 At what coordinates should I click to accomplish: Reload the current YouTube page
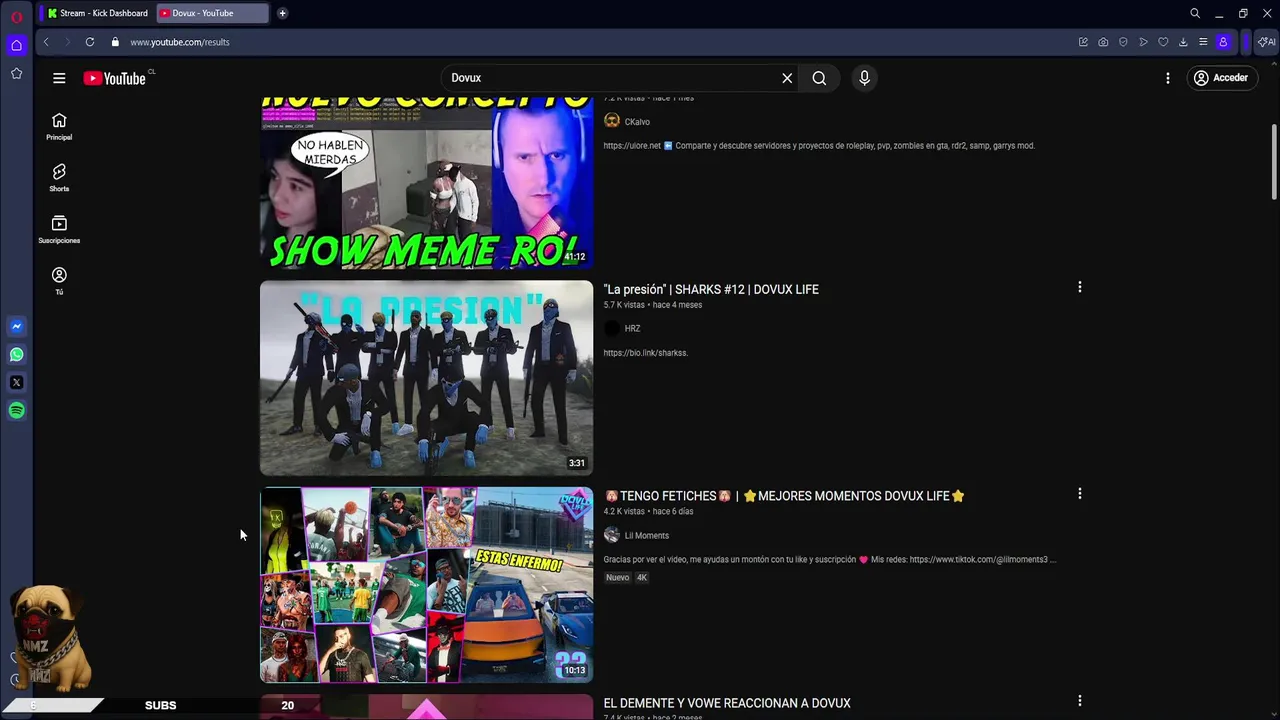coord(90,42)
